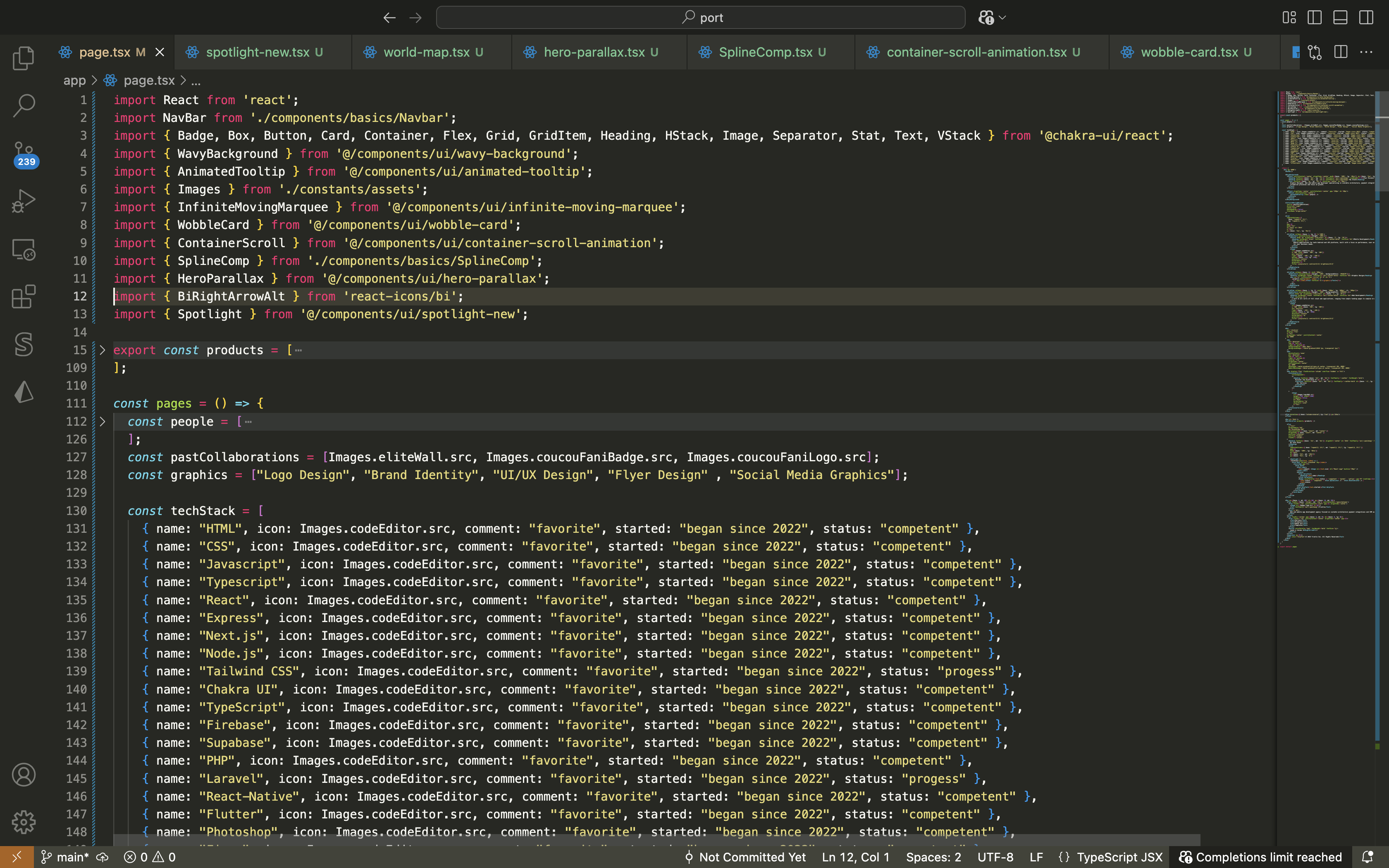The width and height of the screenshot is (1389, 868).
Task: Change file encoding via UTF-8
Action: pyautogui.click(x=995, y=857)
